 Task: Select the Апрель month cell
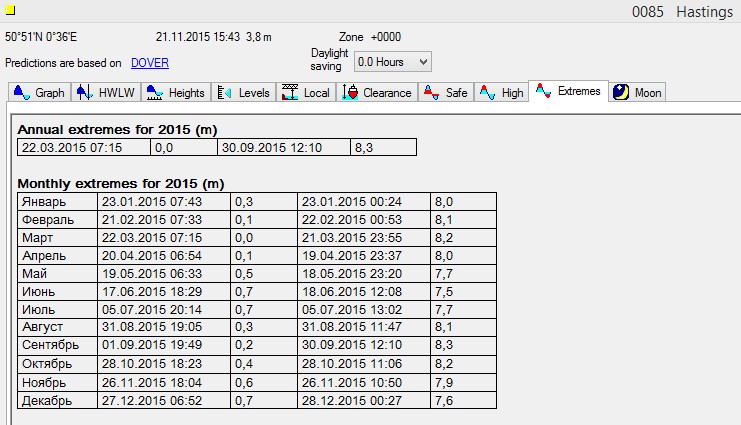click(x=57, y=256)
